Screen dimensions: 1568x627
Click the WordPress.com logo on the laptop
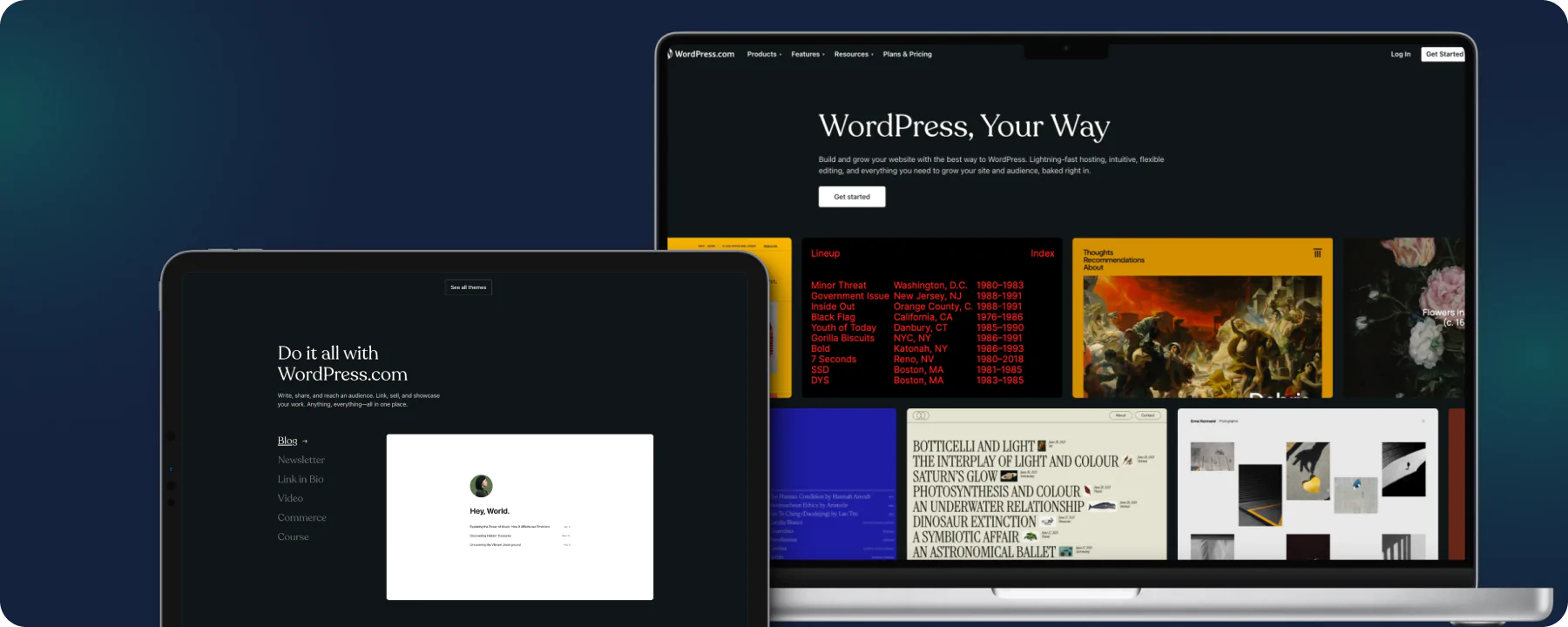click(701, 54)
